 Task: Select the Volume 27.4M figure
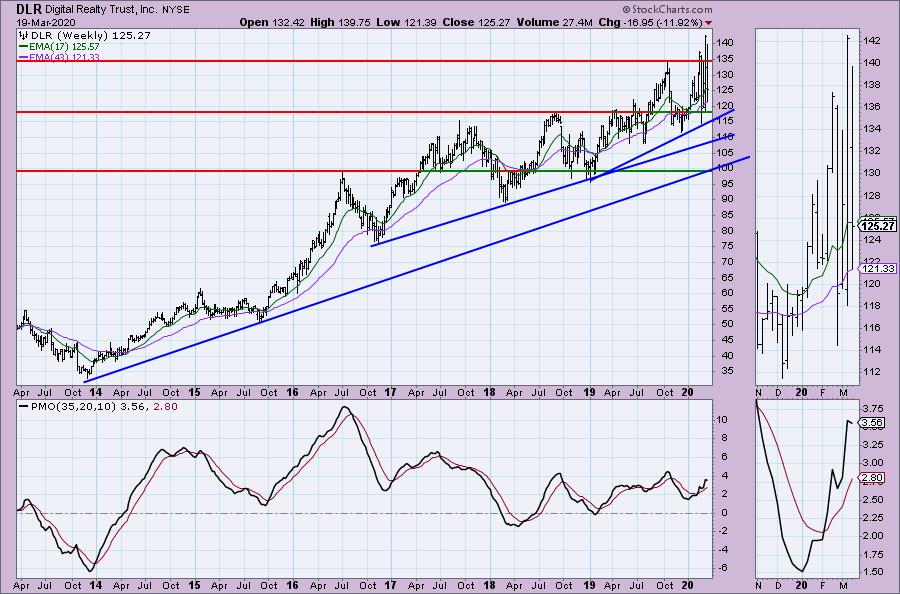[x=554, y=22]
